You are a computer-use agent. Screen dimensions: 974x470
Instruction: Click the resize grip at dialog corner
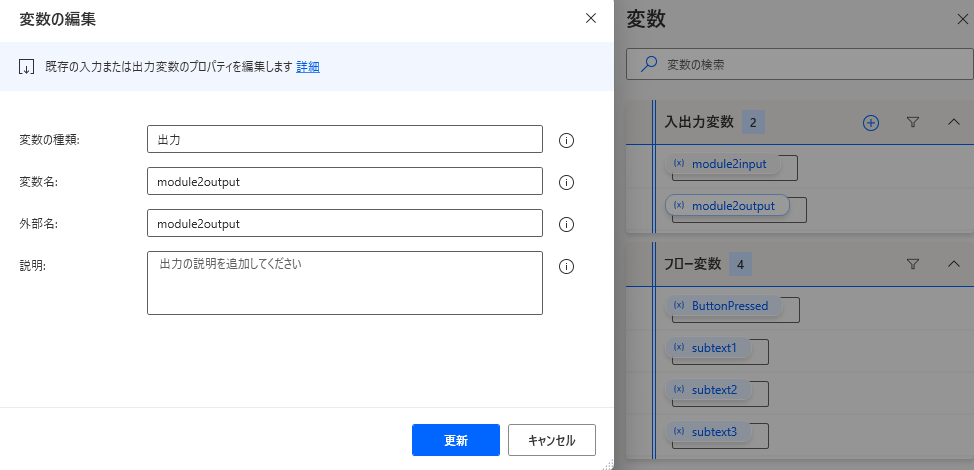(608, 464)
